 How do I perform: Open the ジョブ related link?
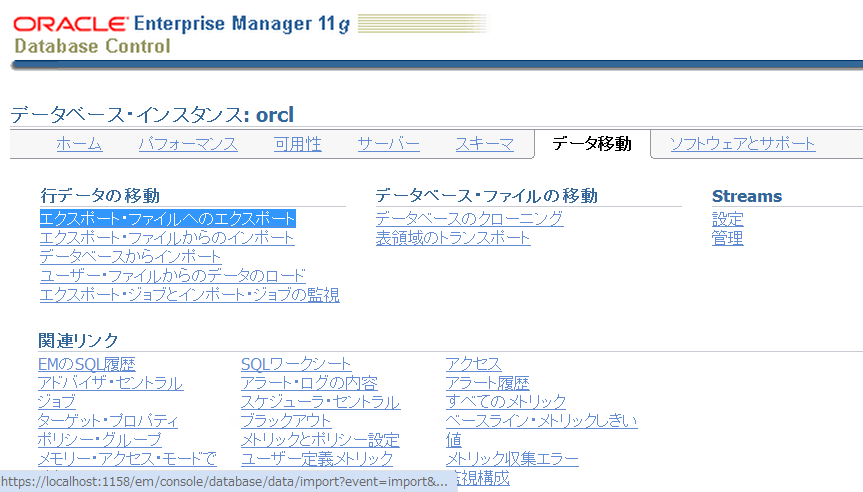57,402
